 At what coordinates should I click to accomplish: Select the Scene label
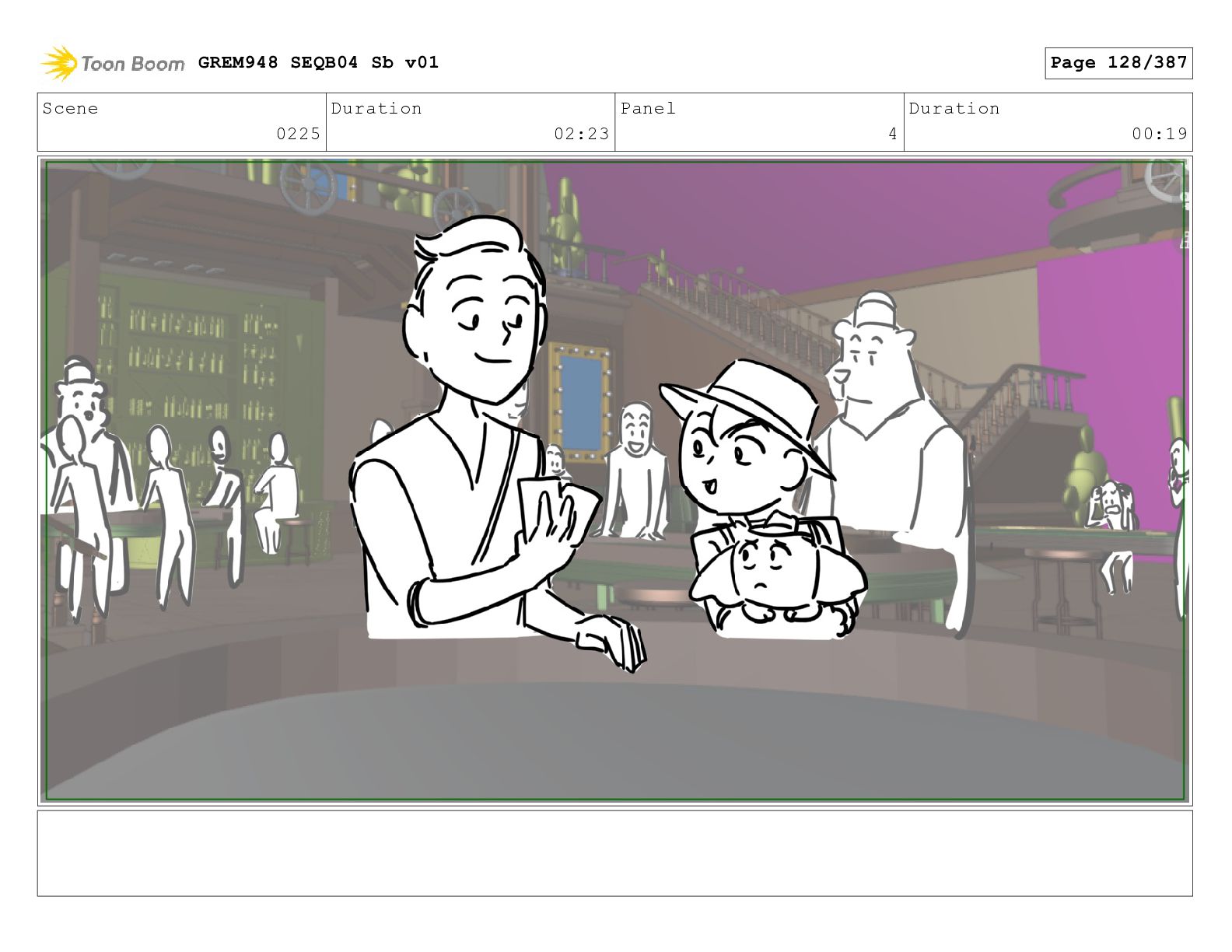(x=71, y=108)
